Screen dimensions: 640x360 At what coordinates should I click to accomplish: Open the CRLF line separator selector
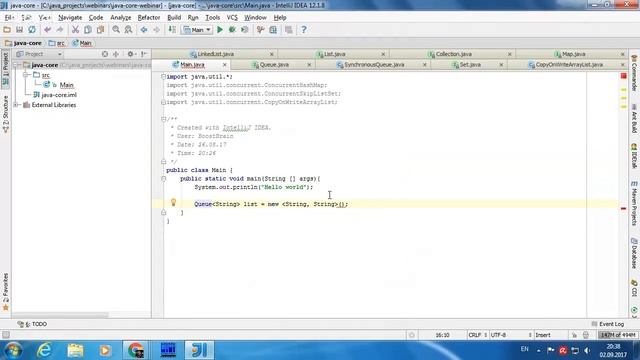(x=478, y=335)
